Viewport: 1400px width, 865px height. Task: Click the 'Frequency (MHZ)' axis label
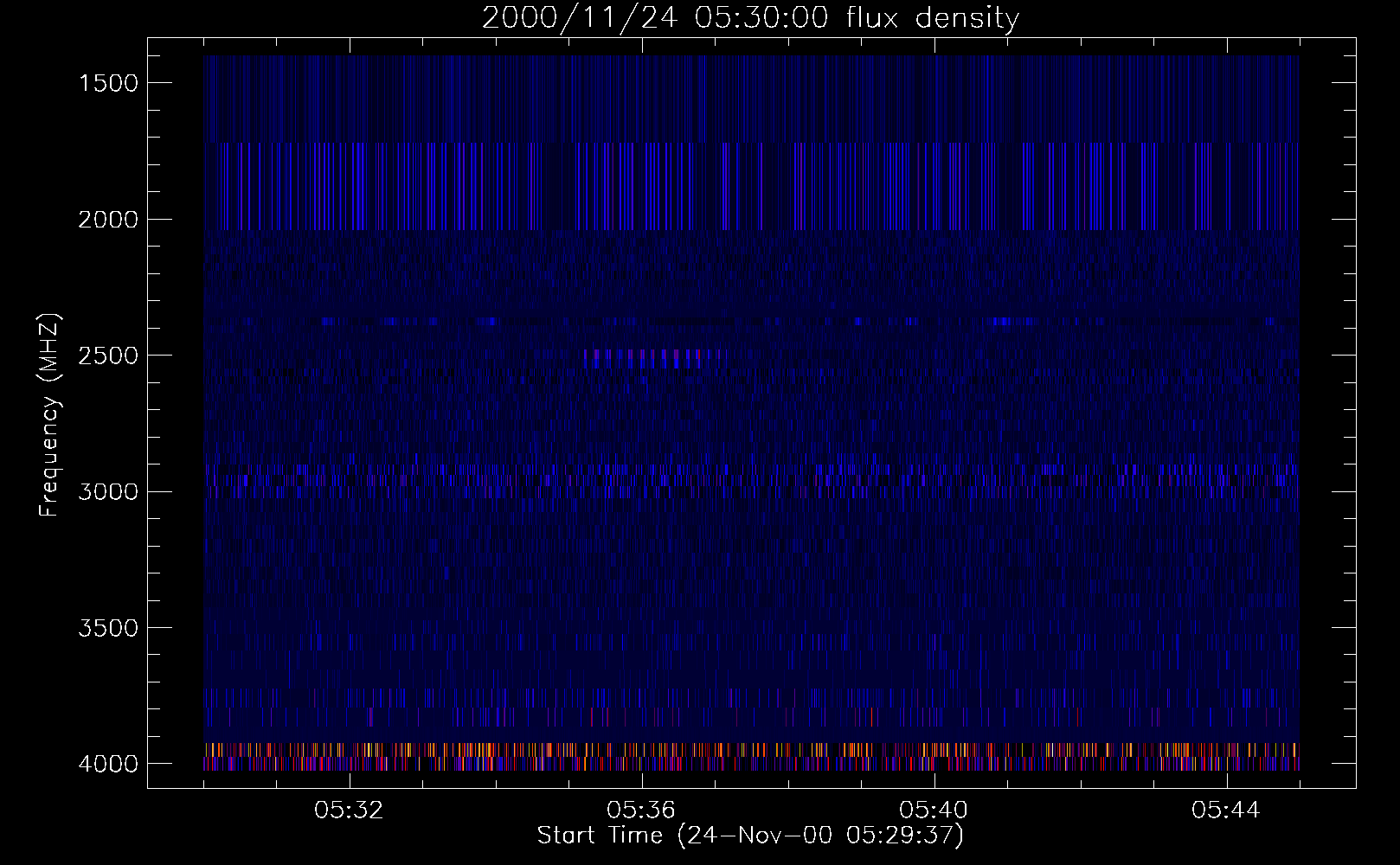coord(50,415)
